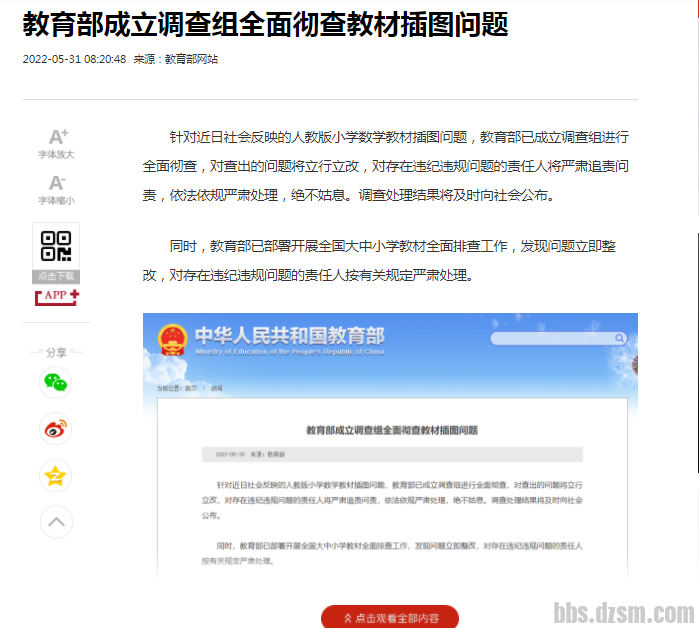
Task: Click the article headline at the top
Action: tap(265, 25)
